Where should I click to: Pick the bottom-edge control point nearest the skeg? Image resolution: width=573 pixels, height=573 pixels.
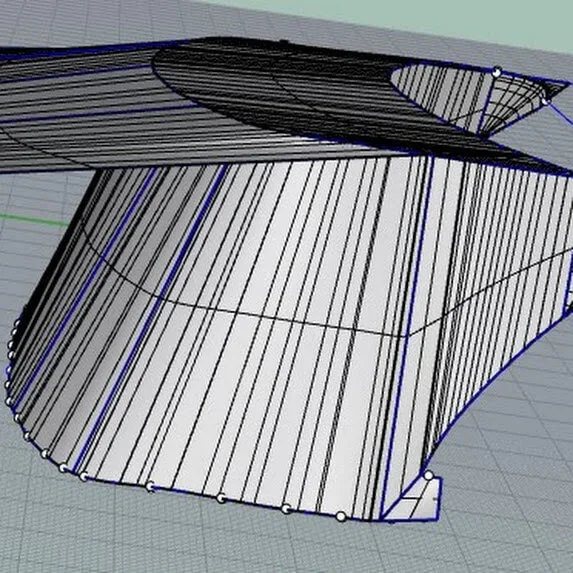point(341,516)
